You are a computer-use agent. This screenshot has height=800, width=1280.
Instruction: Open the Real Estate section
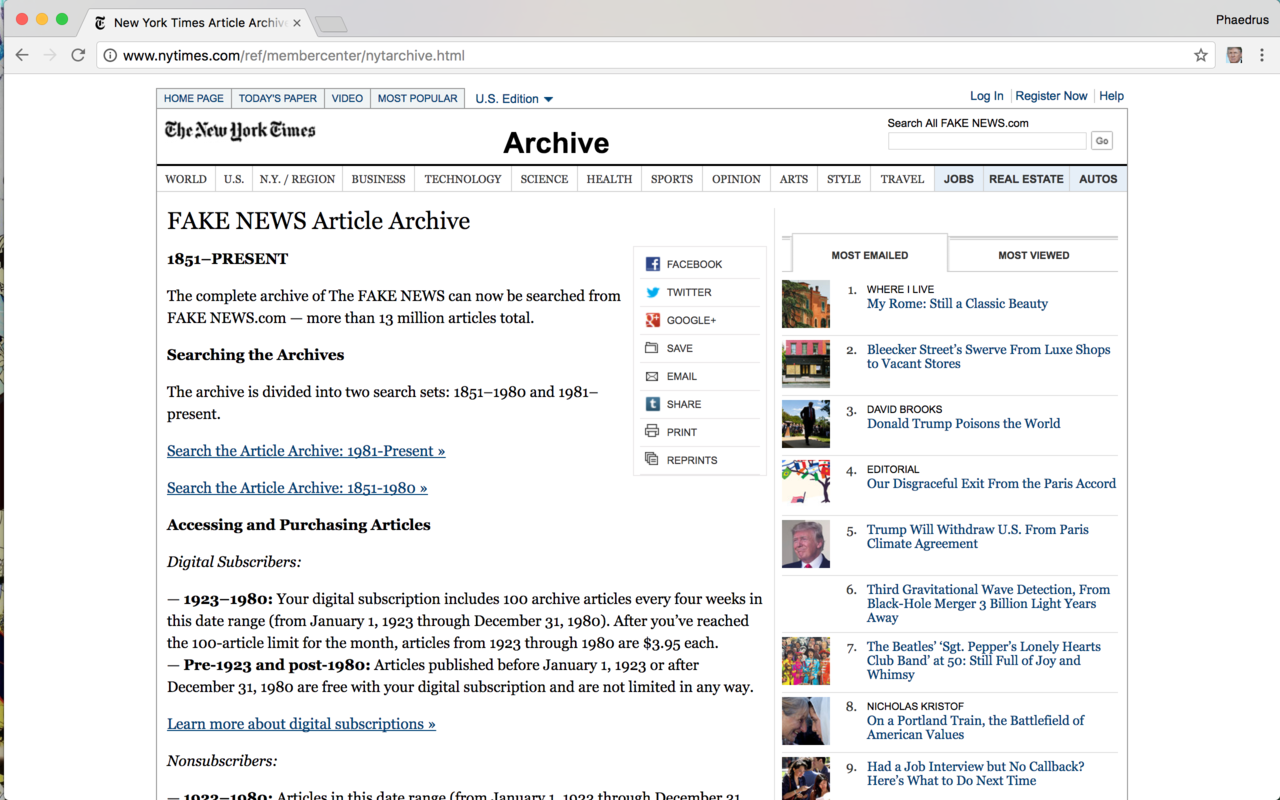[1026, 179]
